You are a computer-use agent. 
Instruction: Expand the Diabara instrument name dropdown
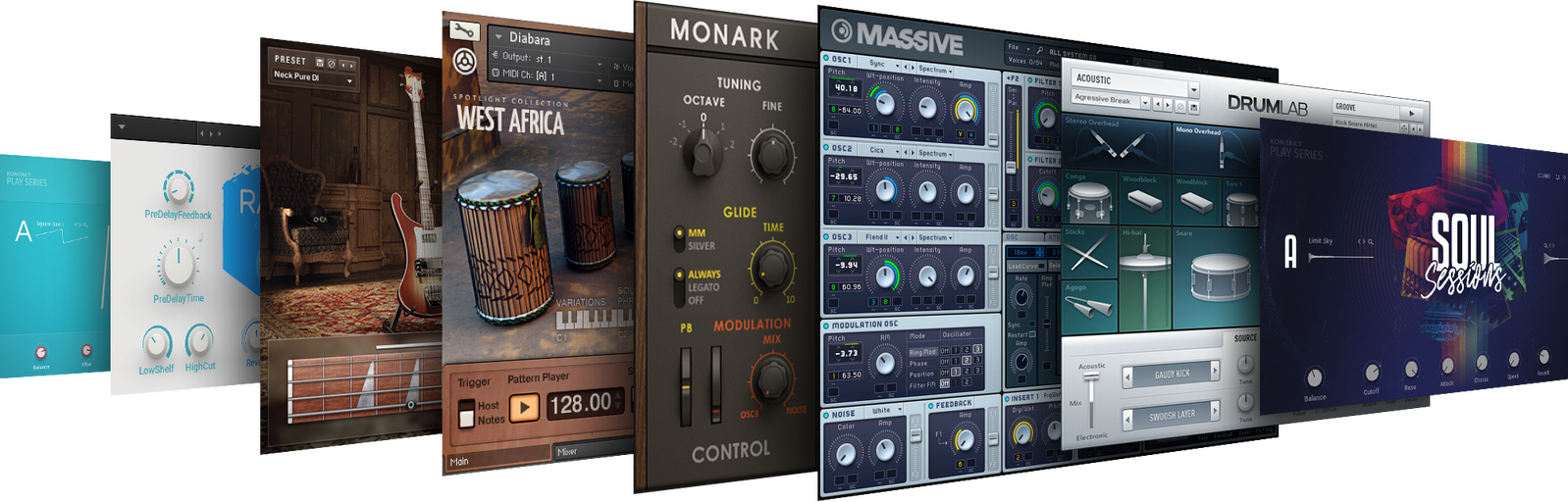coord(498,37)
